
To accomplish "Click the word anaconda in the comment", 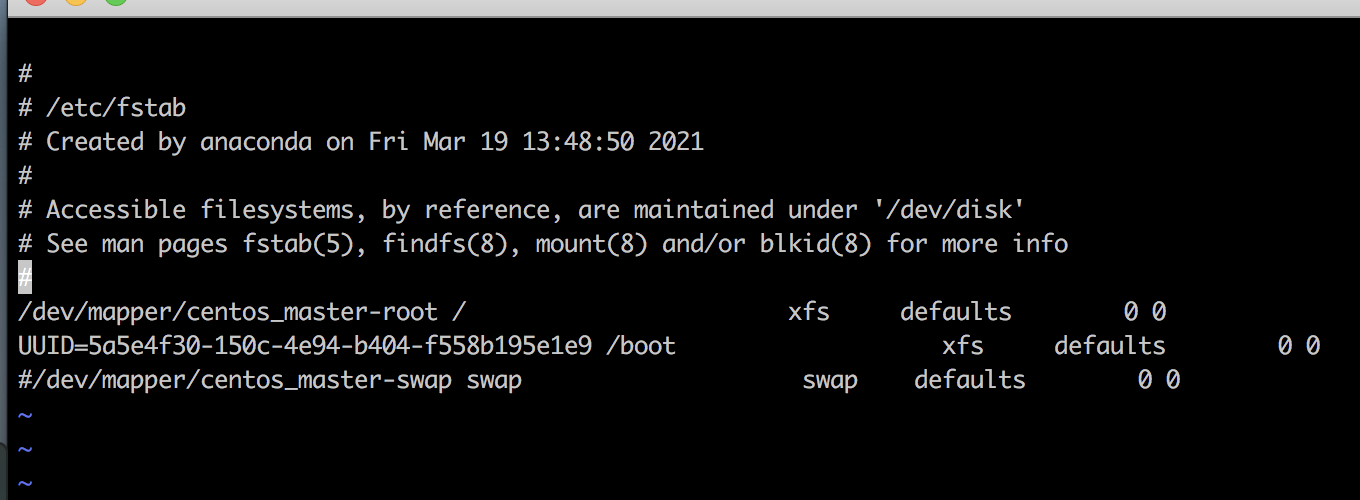I will 256,141.
